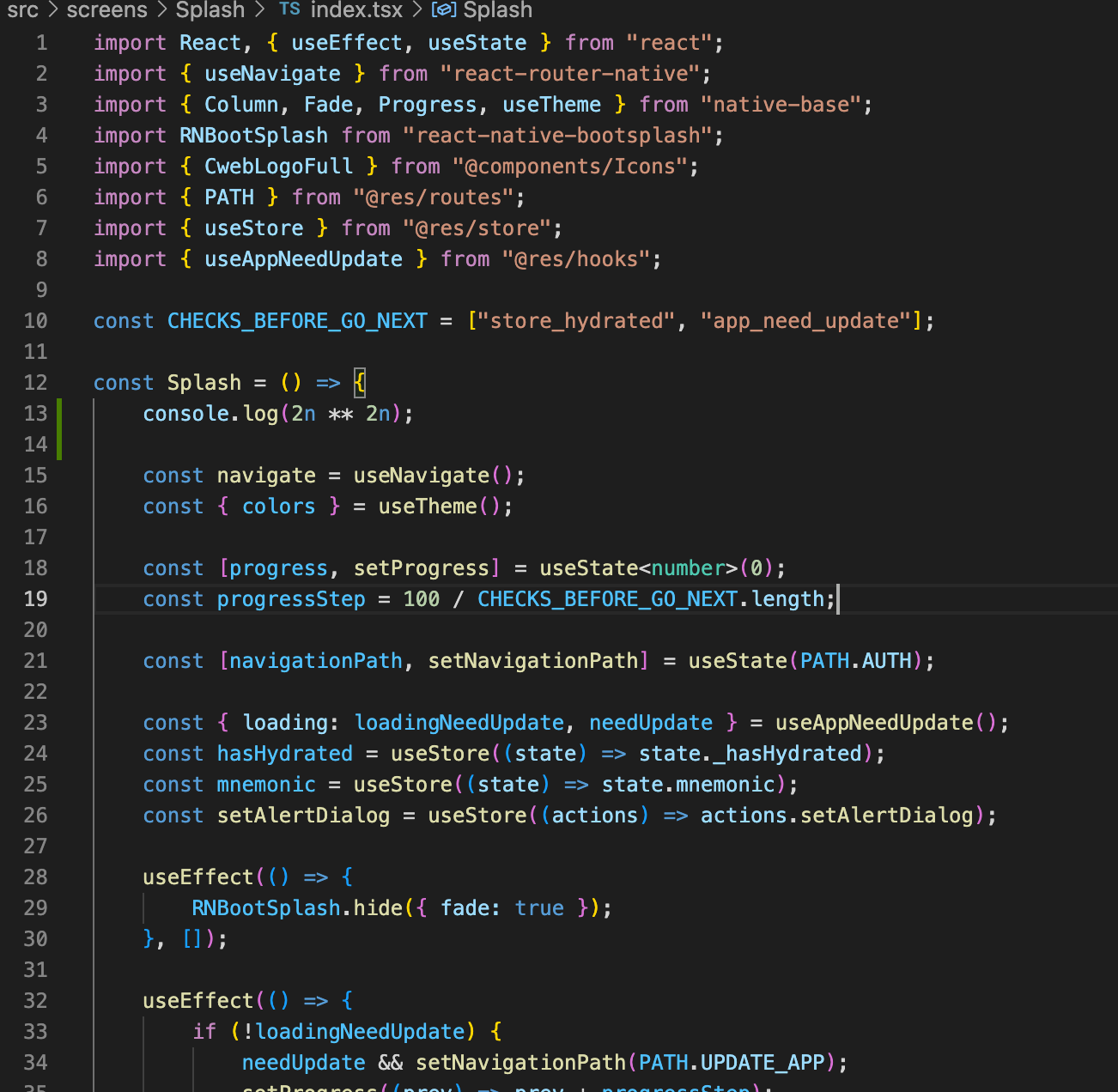Click the TS language icon in the breadcrumb
Image resolution: width=1118 pixels, height=1092 pixels.
click(x=289, y=10)
